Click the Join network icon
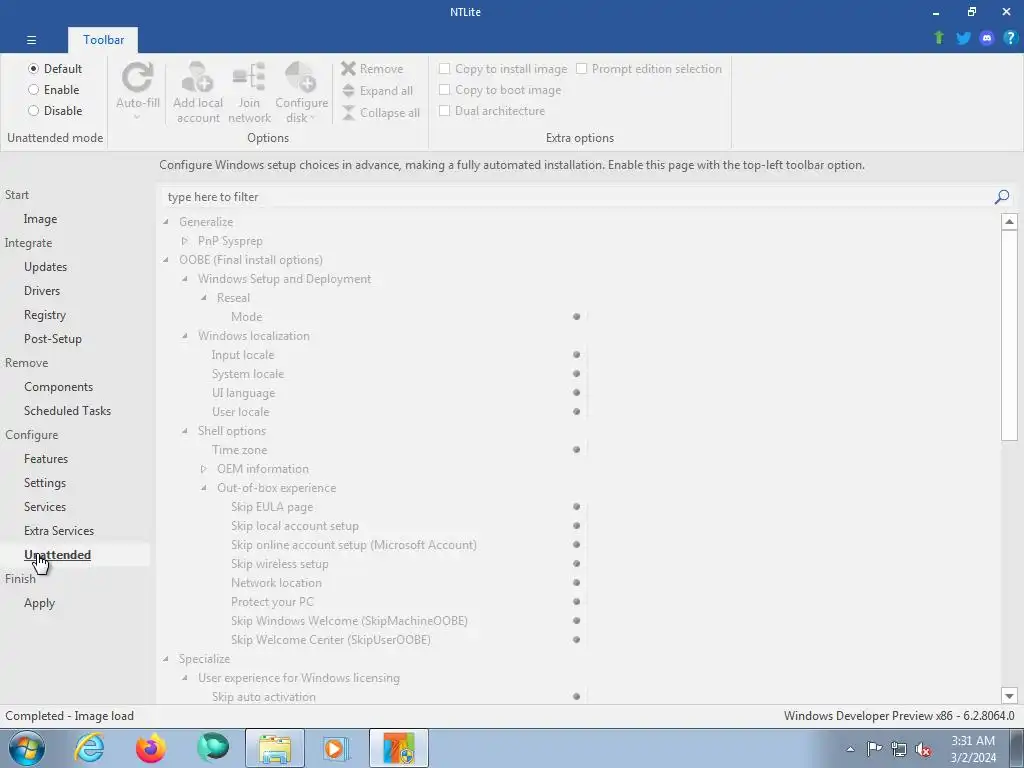 pos(249,78)
